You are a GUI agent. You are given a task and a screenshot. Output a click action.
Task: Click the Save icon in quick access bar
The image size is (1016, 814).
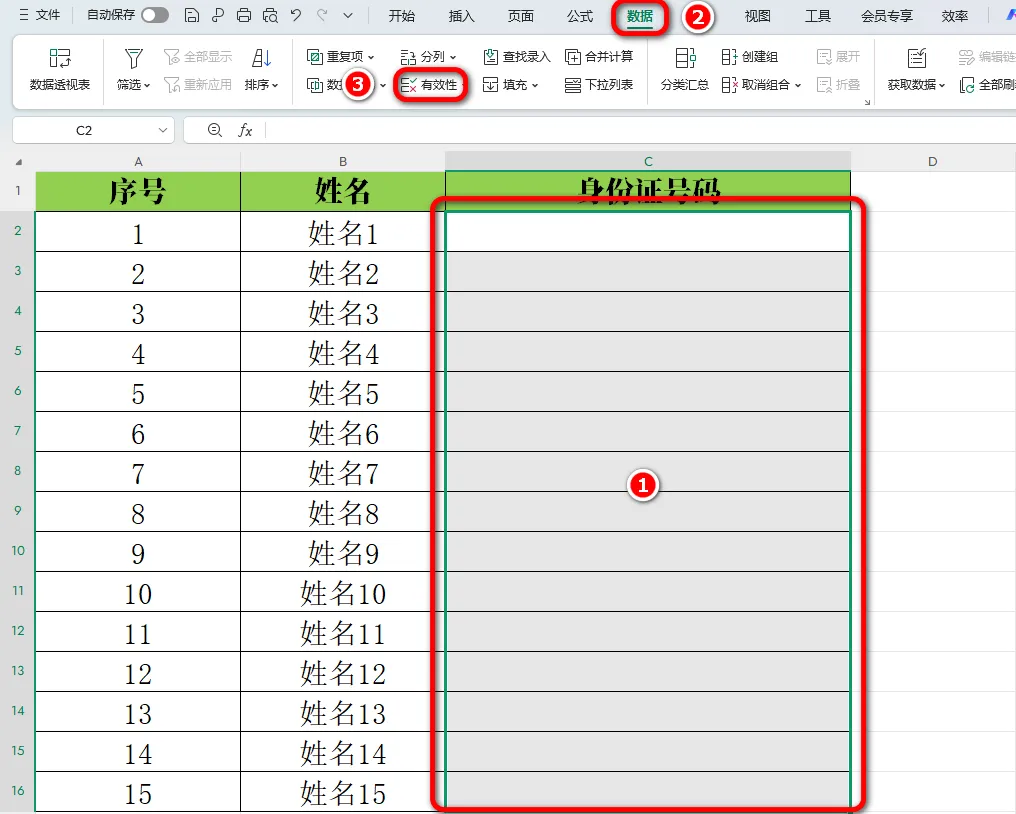click(x=192, y=15)
